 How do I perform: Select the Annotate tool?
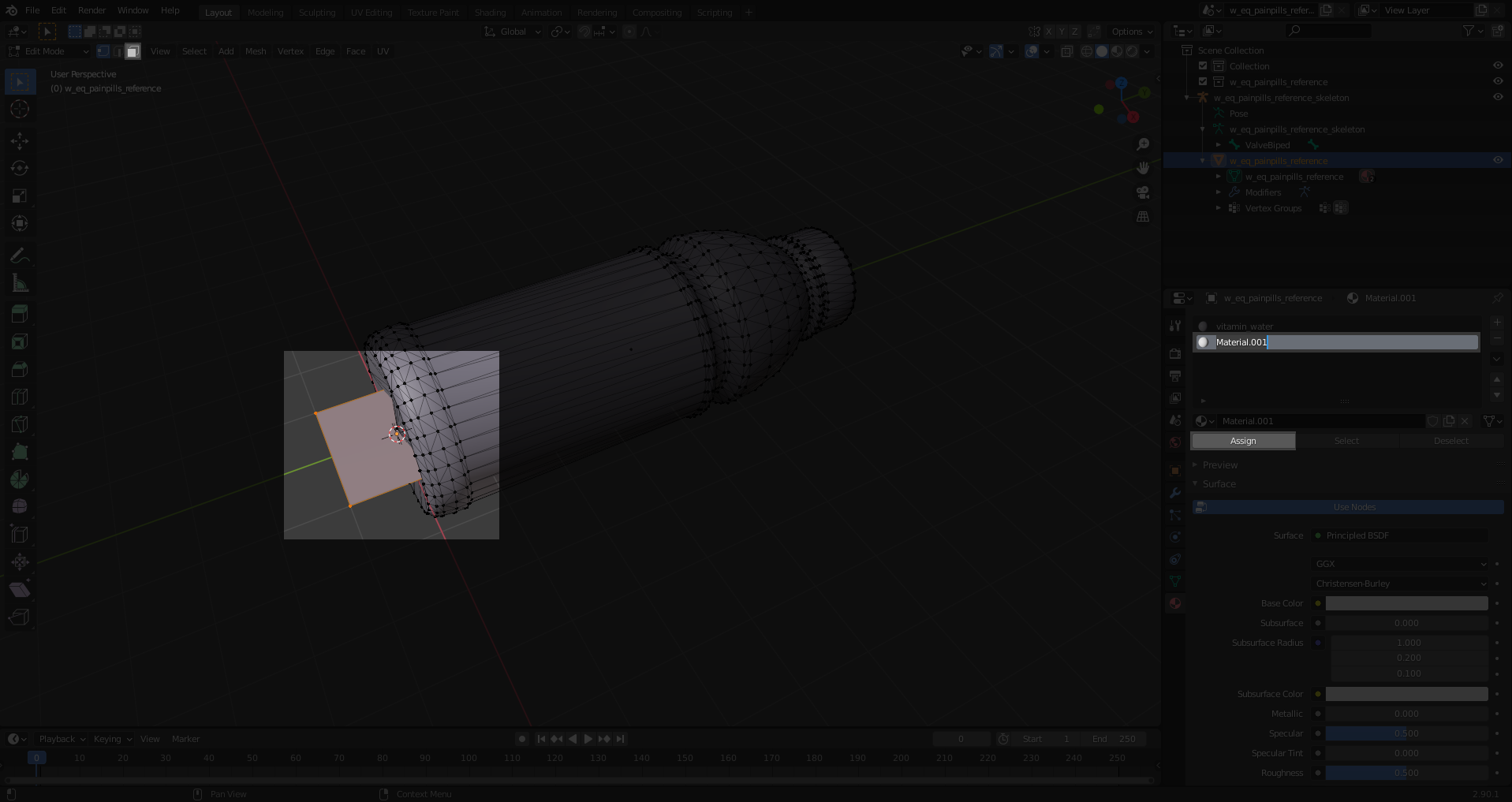[20, 256]
